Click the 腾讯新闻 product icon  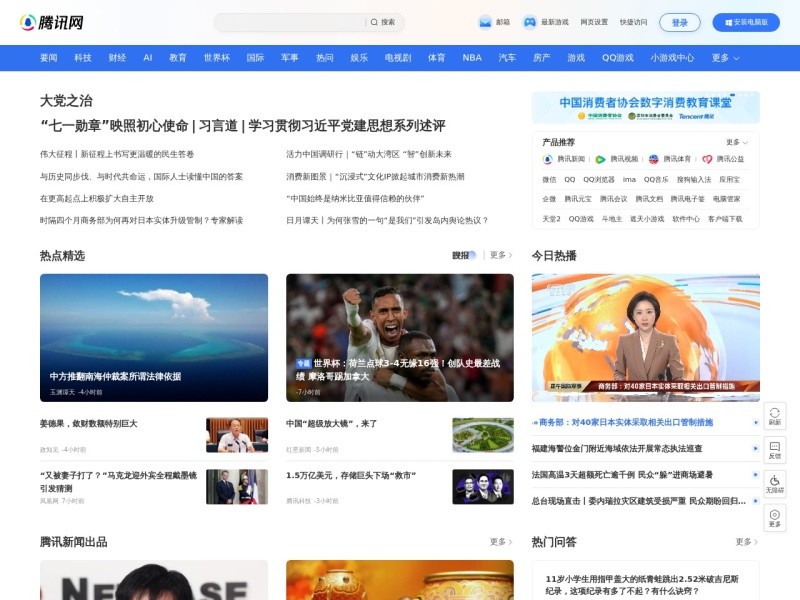[x=547, y=159]
